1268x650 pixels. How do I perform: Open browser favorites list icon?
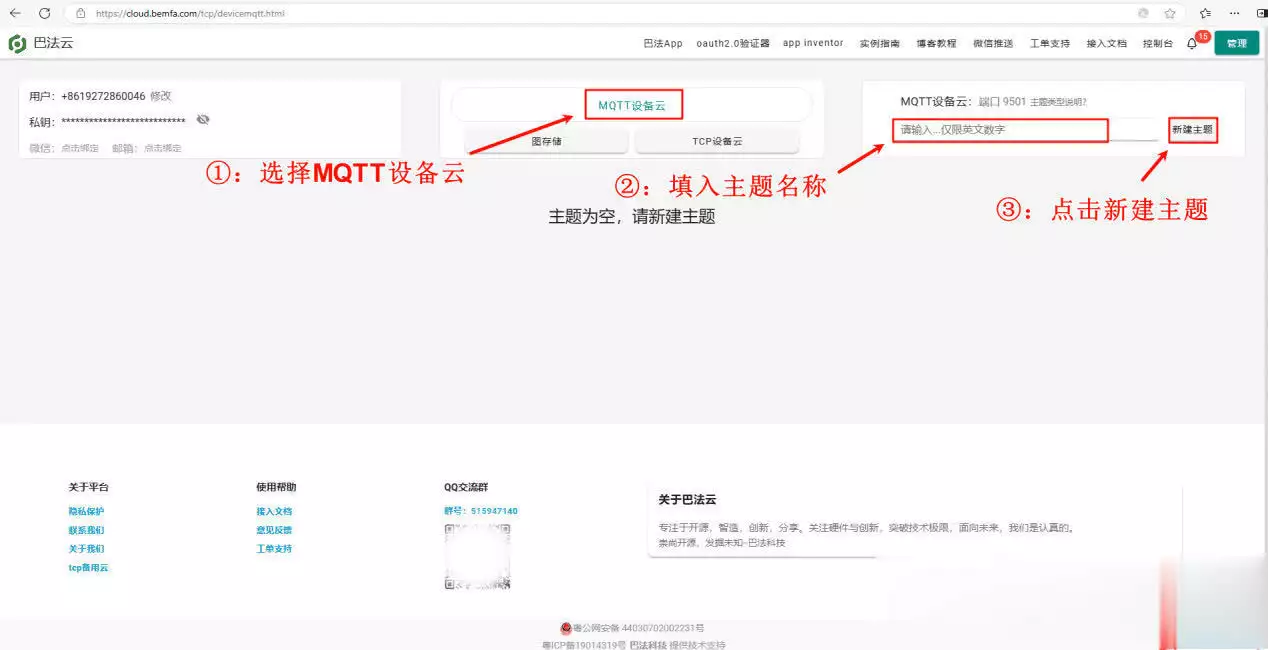pos(1205,14)
